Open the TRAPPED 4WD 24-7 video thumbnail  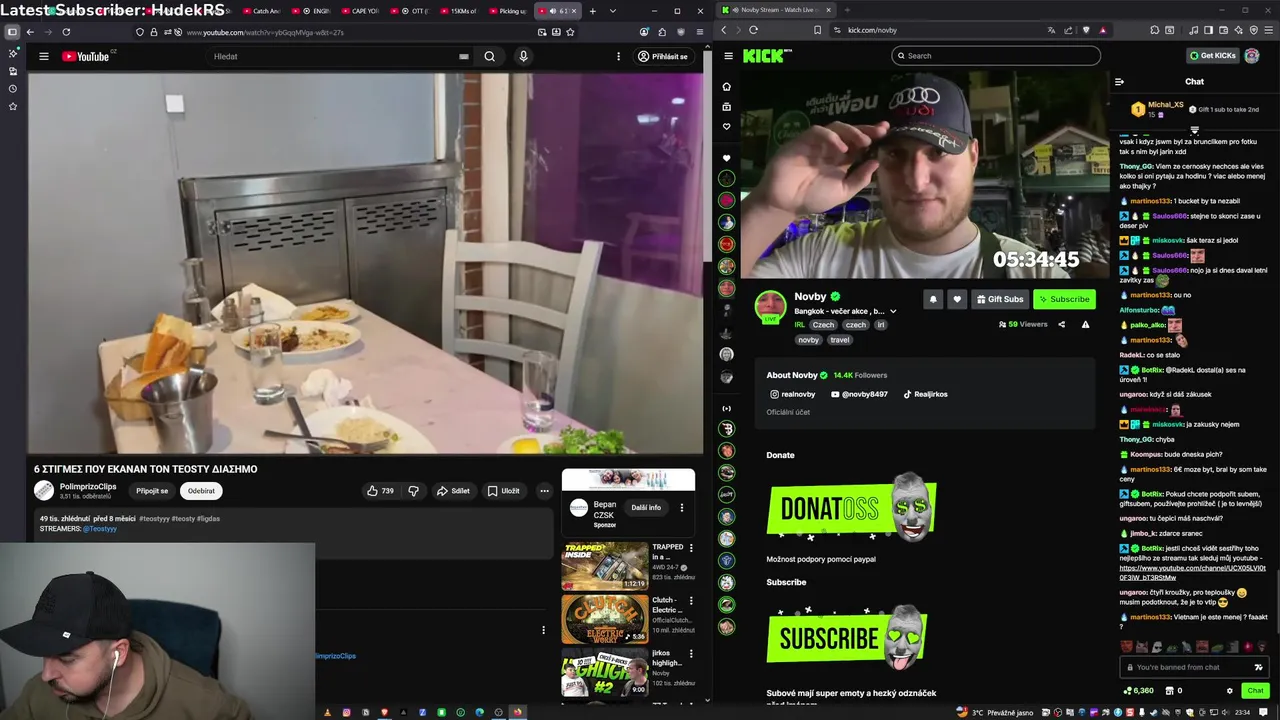(x=604, y=565)
